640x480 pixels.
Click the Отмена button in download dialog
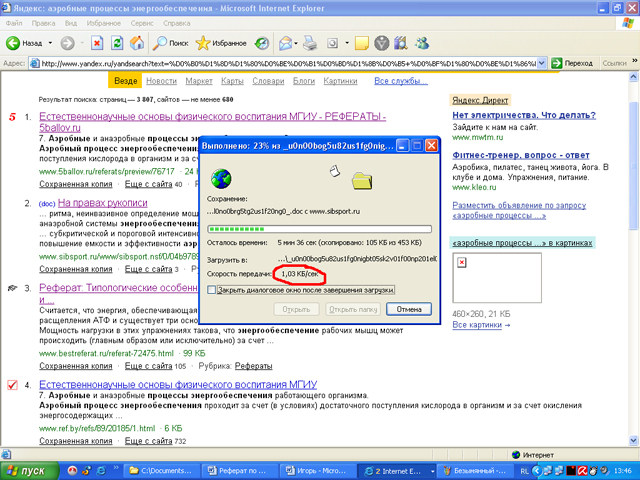pos(409,309)
